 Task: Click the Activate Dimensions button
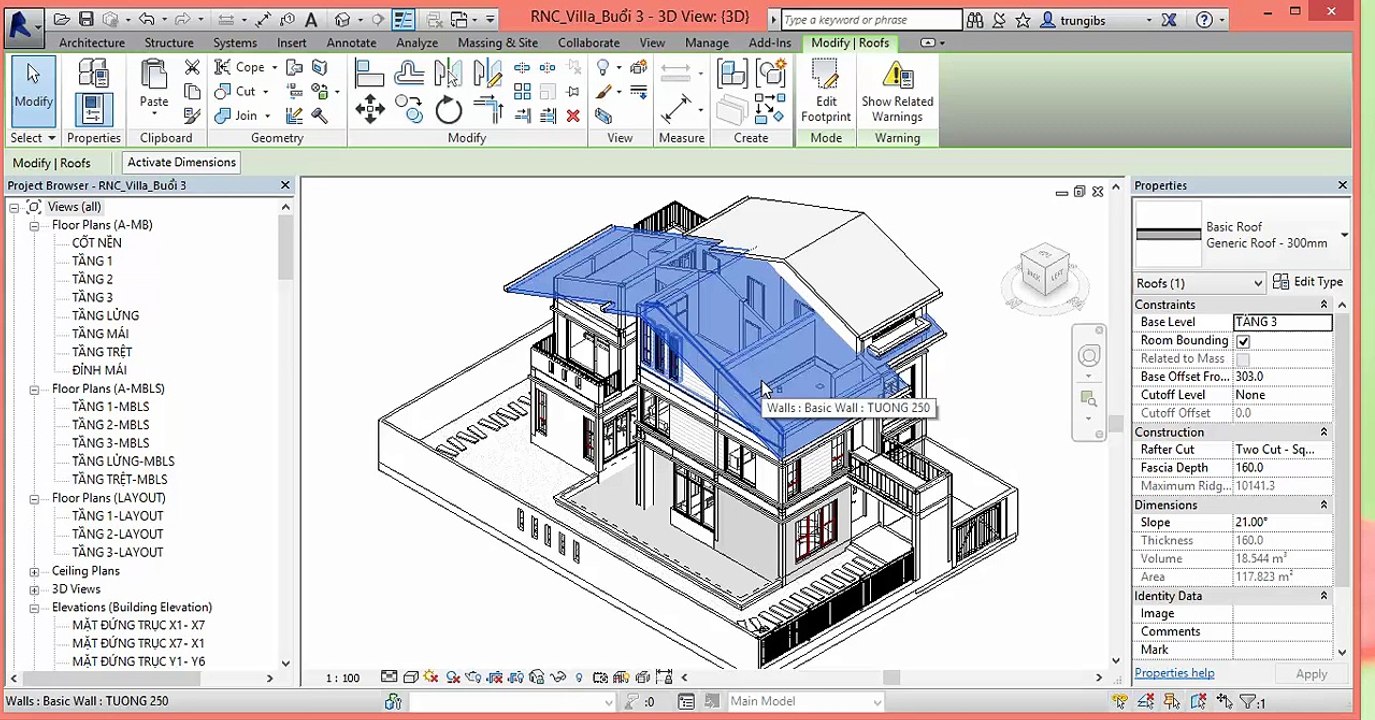coord(181,162)
